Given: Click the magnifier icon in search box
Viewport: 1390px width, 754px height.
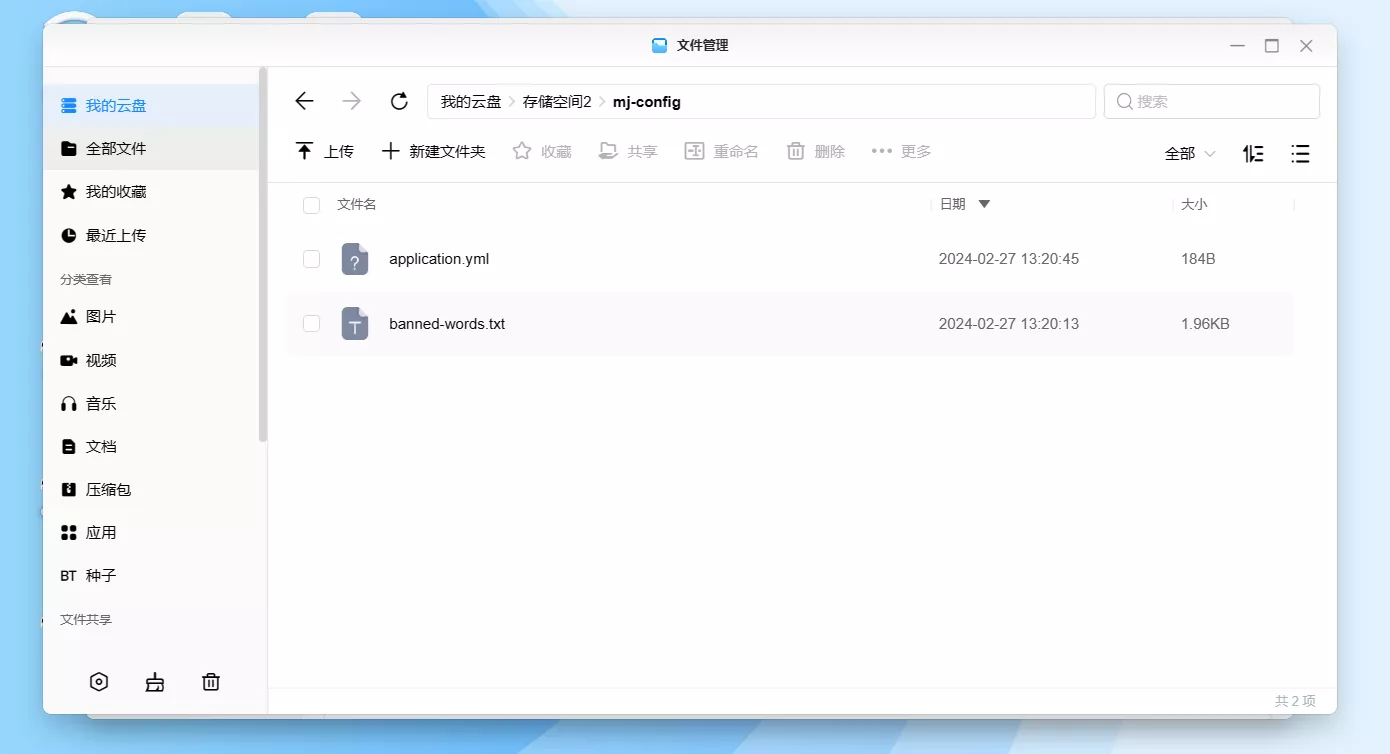Looking at the screenshot, I should click(1124, 101).
